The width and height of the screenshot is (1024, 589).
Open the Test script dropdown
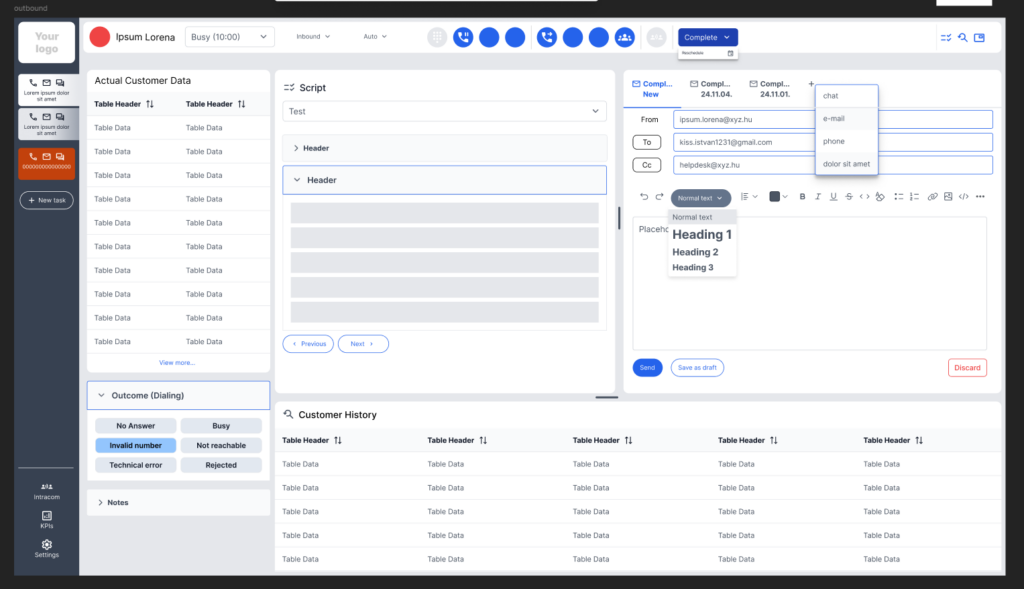(444, 112)
